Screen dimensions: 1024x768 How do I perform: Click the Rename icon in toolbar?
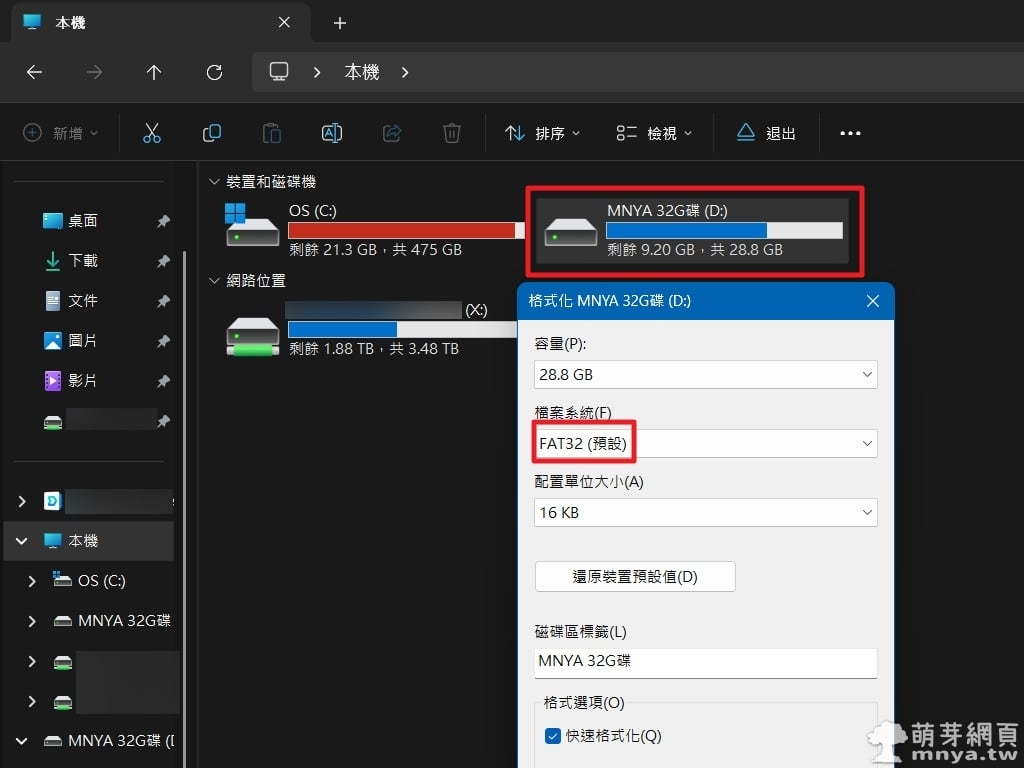point(331,133)
